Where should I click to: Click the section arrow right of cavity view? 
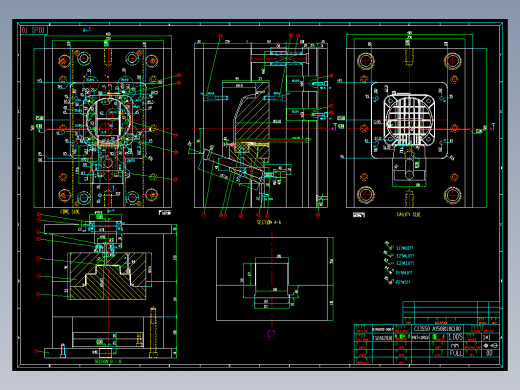coord(493,127)
